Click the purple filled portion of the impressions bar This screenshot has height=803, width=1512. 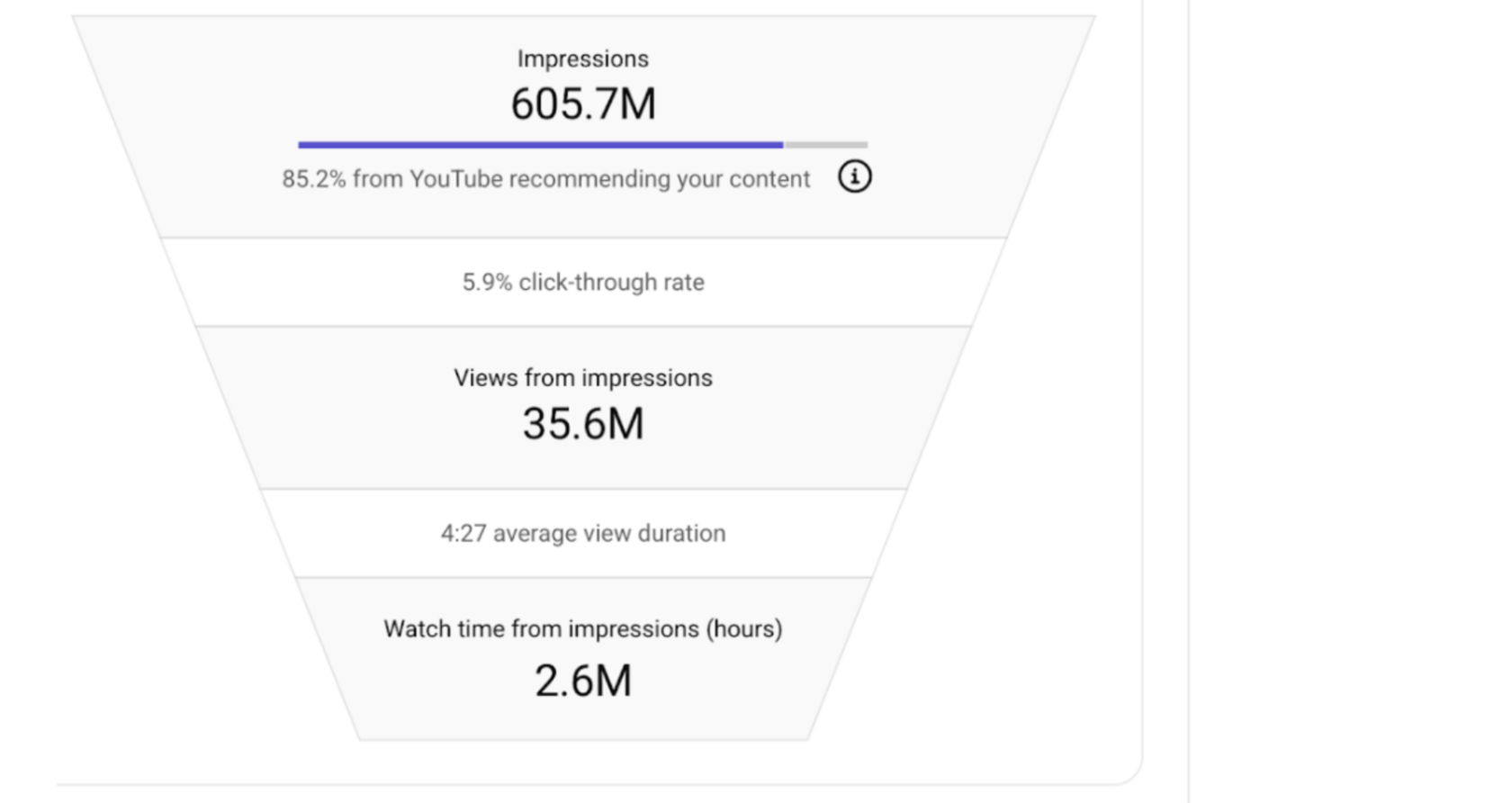(x=540, y=144)
